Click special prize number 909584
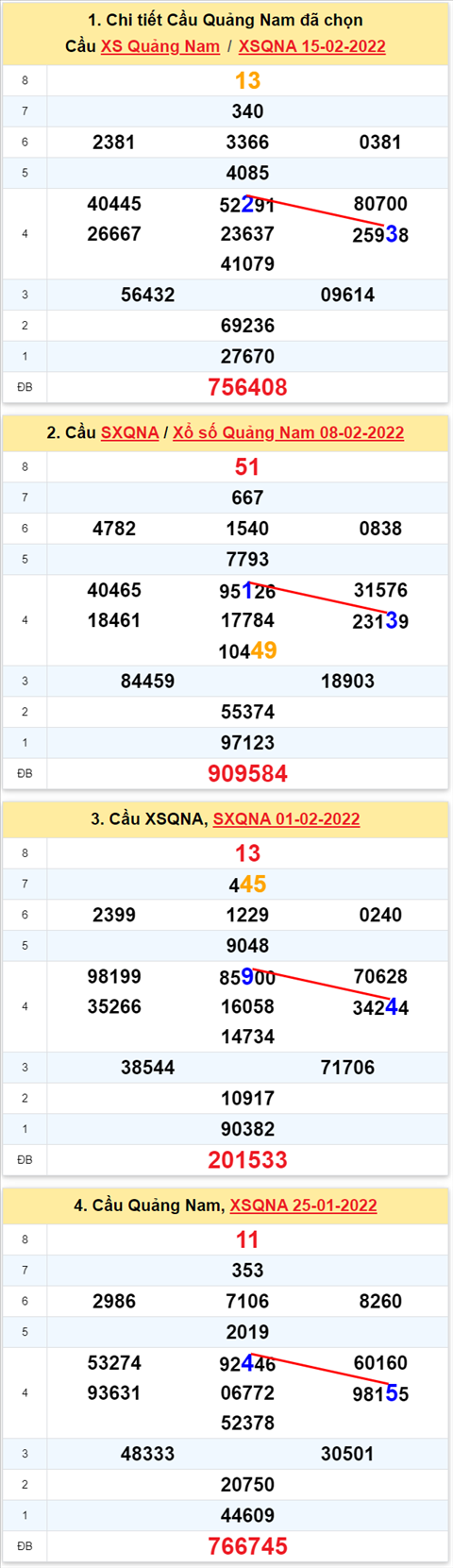The height and width of the screenshot is (1568, 453). [247, 773]
